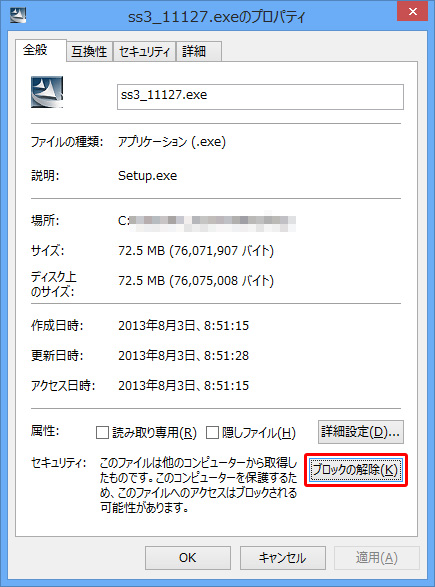Click the security warning text paragraph

click(x=198, y=485)
